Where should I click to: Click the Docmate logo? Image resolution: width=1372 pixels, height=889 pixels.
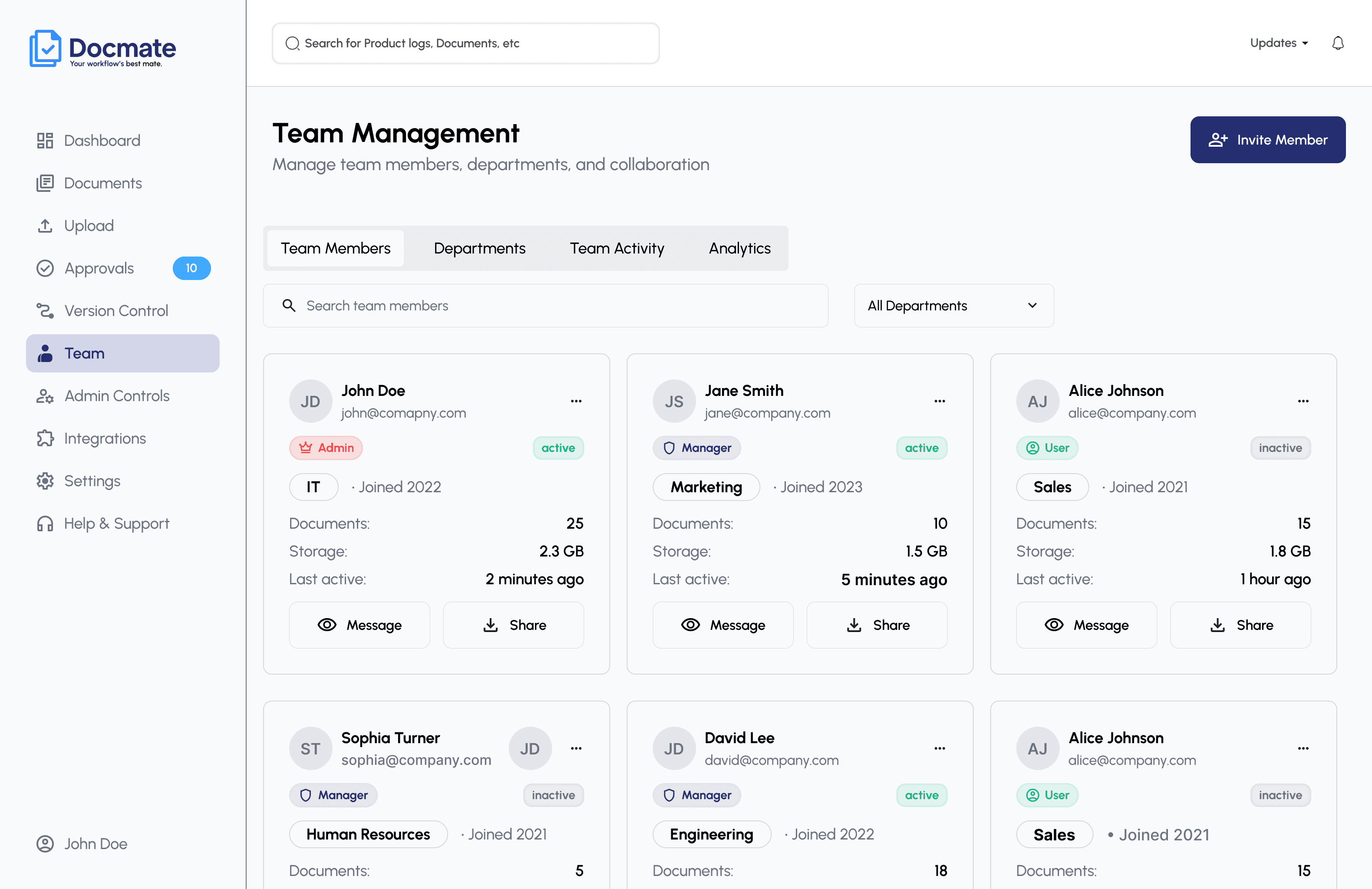pos(102,49)
